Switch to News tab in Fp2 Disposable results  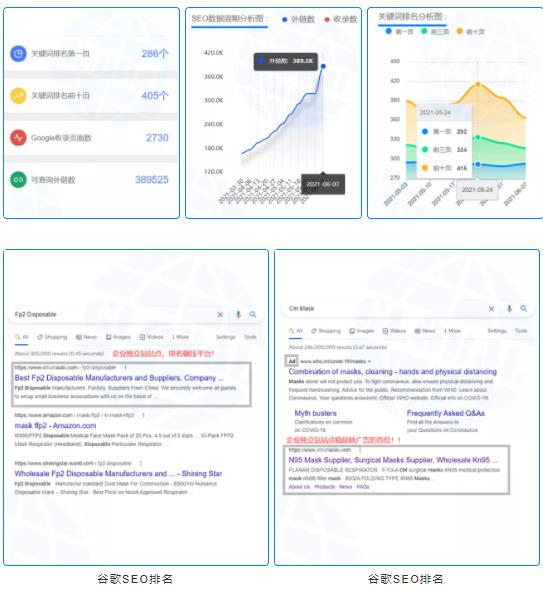86,337
